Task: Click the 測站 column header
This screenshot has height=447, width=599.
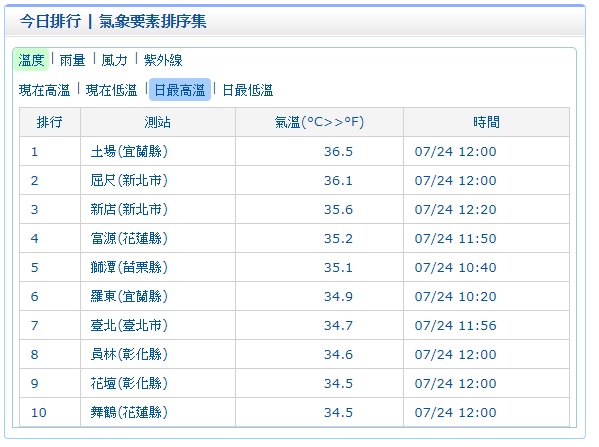Action: [x=158, y=122]
